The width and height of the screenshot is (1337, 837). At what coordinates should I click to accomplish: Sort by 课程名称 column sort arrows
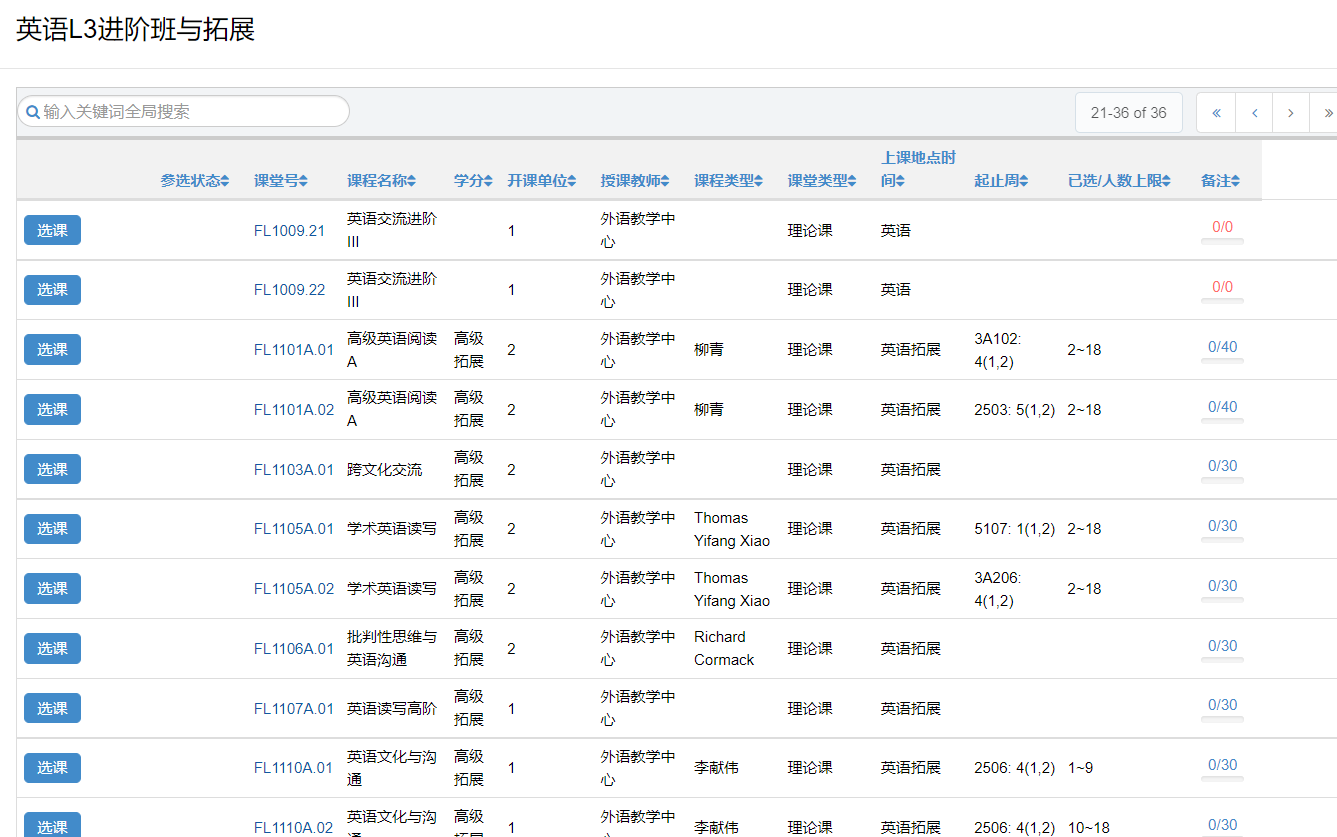411,181
